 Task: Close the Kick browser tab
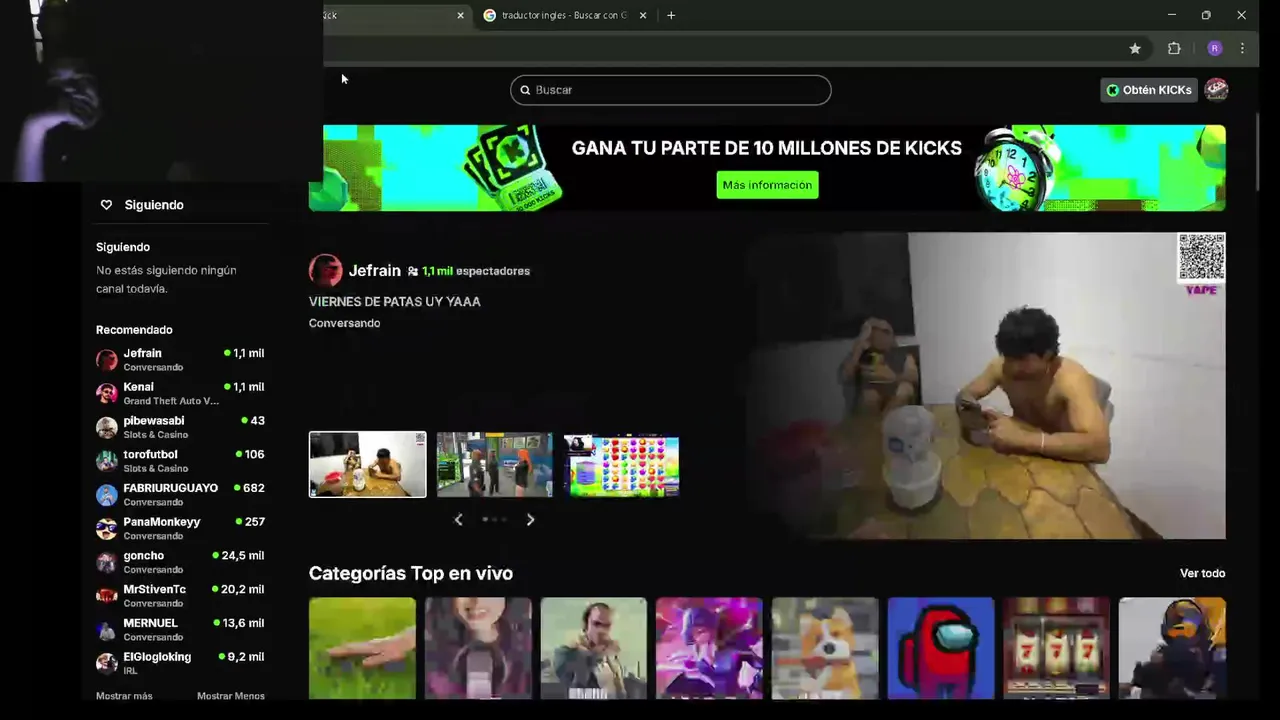pos(460,15)
